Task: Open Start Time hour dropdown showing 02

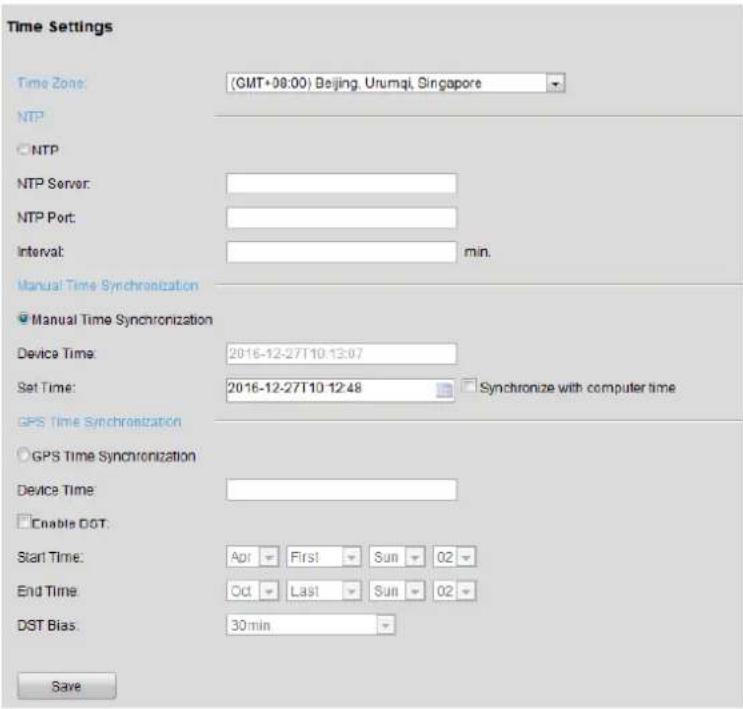Action: 454,557
